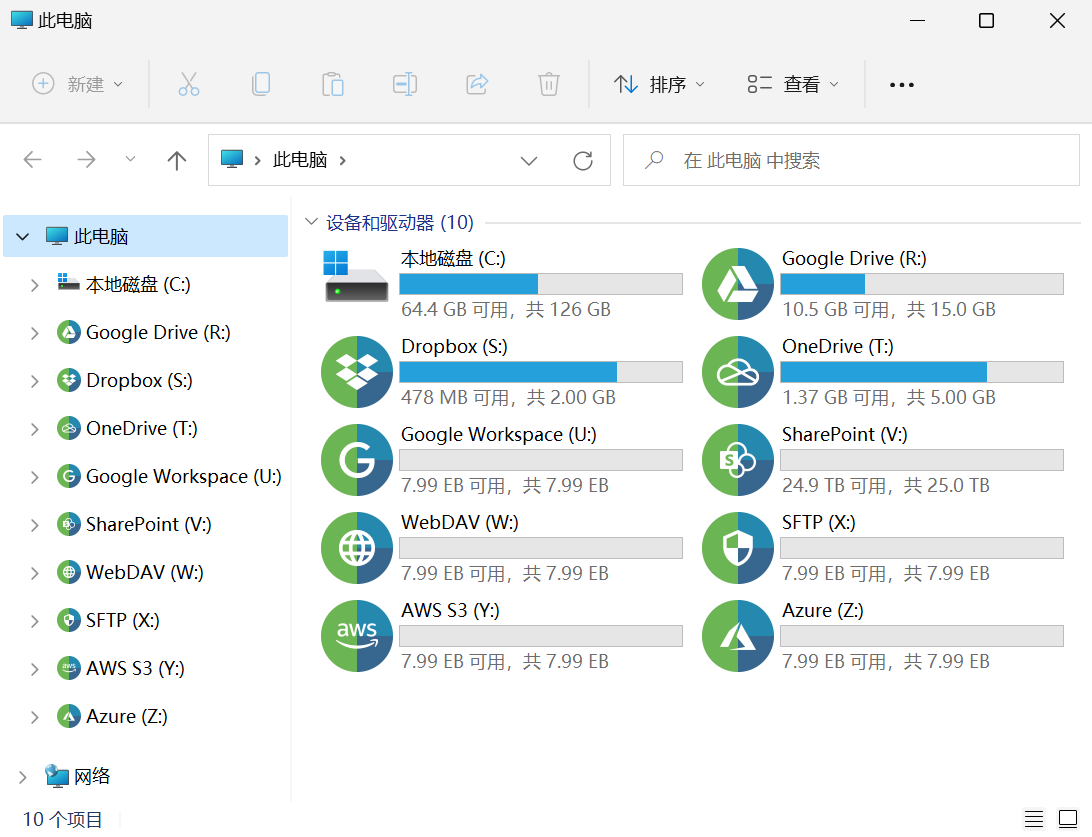The width and height of the screenshot is (1092, 837).
Task: Select the large AWS S3 (Y:) icon
Action: click(x=357, y=636)
